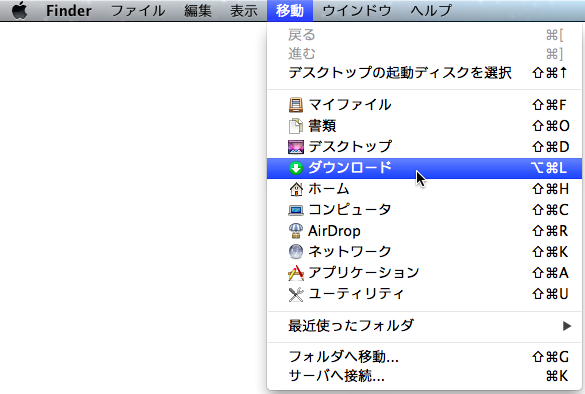This screenshot has width=585, height=394.
Task: Open the Finder menu
Action: click(69, 10)
